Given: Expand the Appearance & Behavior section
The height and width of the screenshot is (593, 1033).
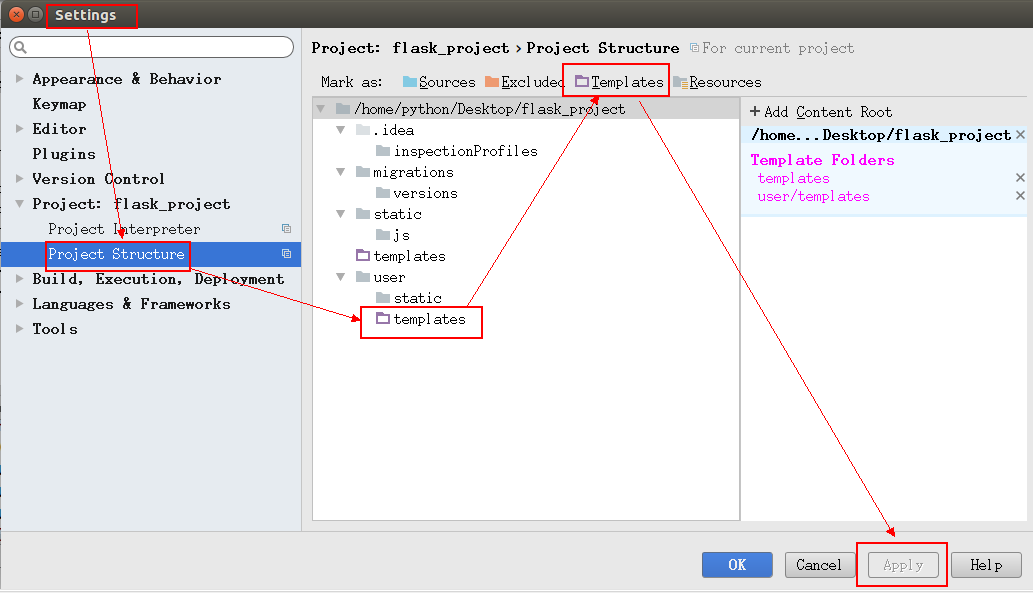Looking at the screenshot, I should tap(19, 78).
